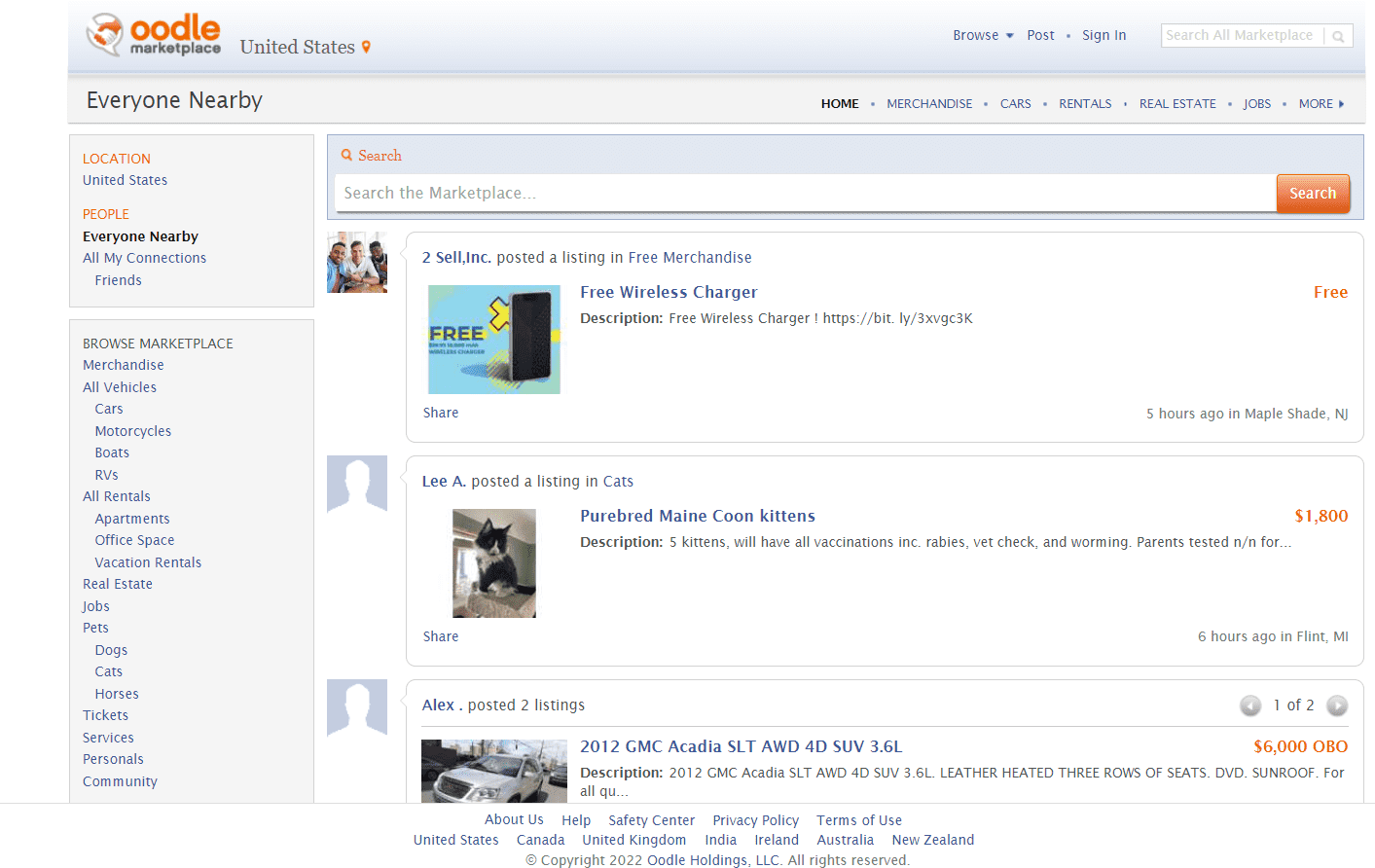Browse RVs category
Viewport: 1375px width, 868px height.
click(106, 475)
